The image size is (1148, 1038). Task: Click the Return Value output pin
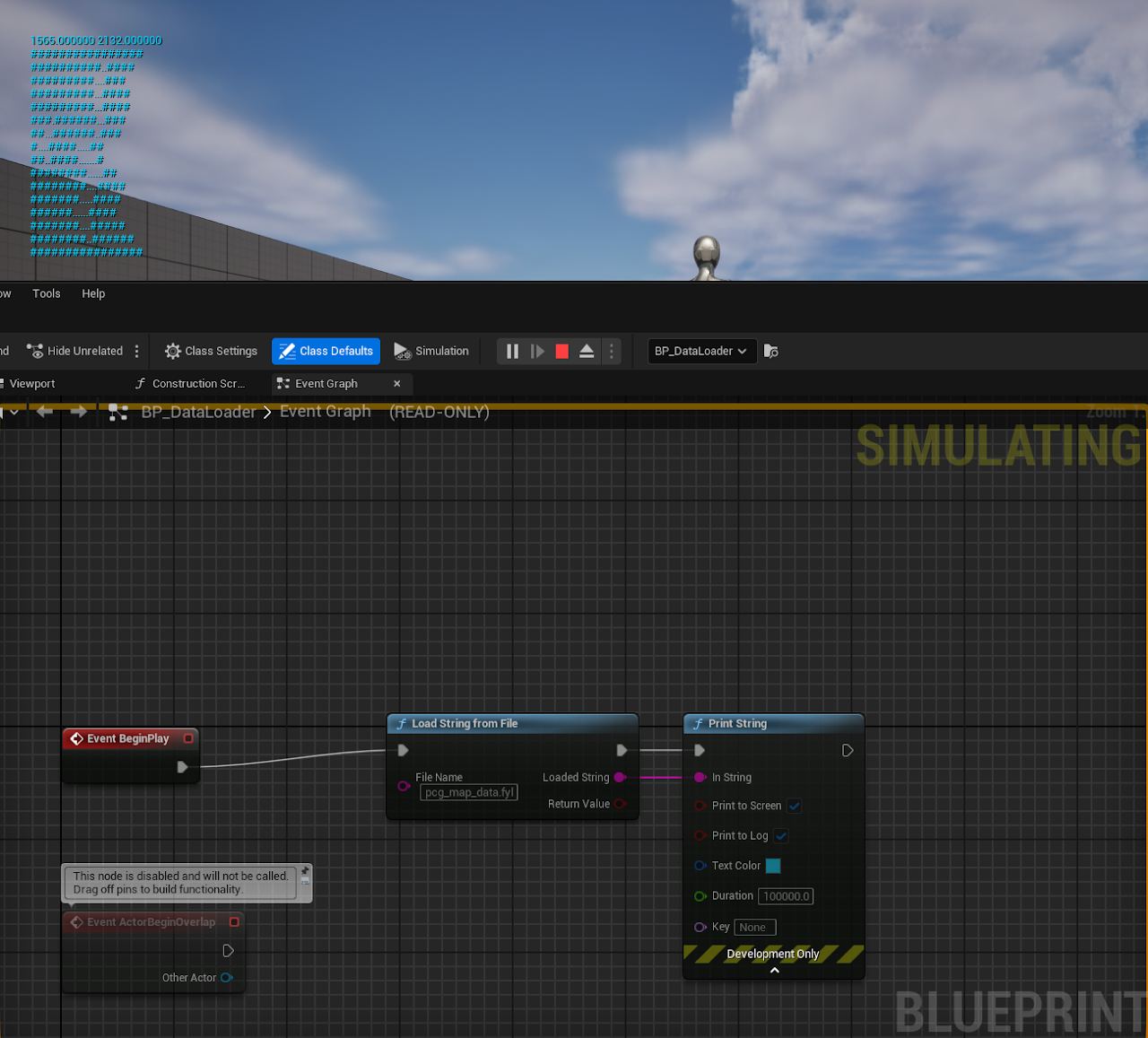[x=620, y=804]
